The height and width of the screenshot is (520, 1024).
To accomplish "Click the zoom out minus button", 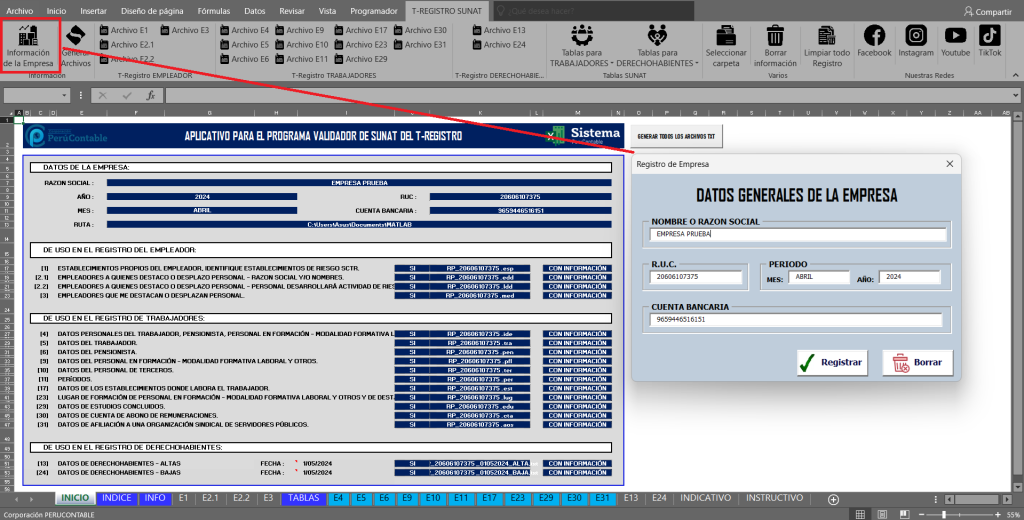I will click(921, 515).
